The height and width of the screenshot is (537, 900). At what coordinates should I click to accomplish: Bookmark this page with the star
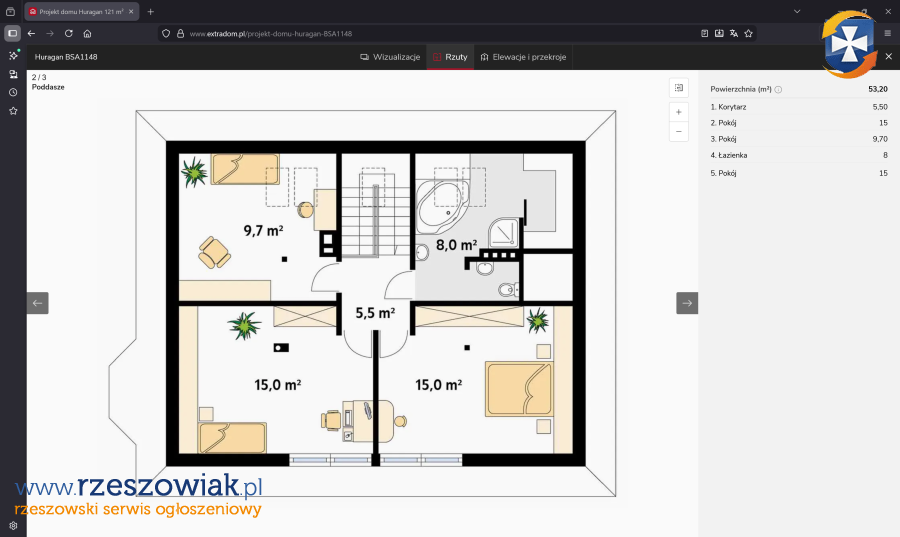pyautogui.click(x=748, y=33)
